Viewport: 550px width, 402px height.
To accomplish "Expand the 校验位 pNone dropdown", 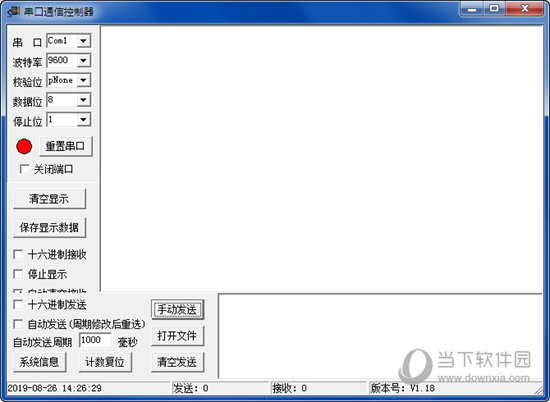I will 83,80.
